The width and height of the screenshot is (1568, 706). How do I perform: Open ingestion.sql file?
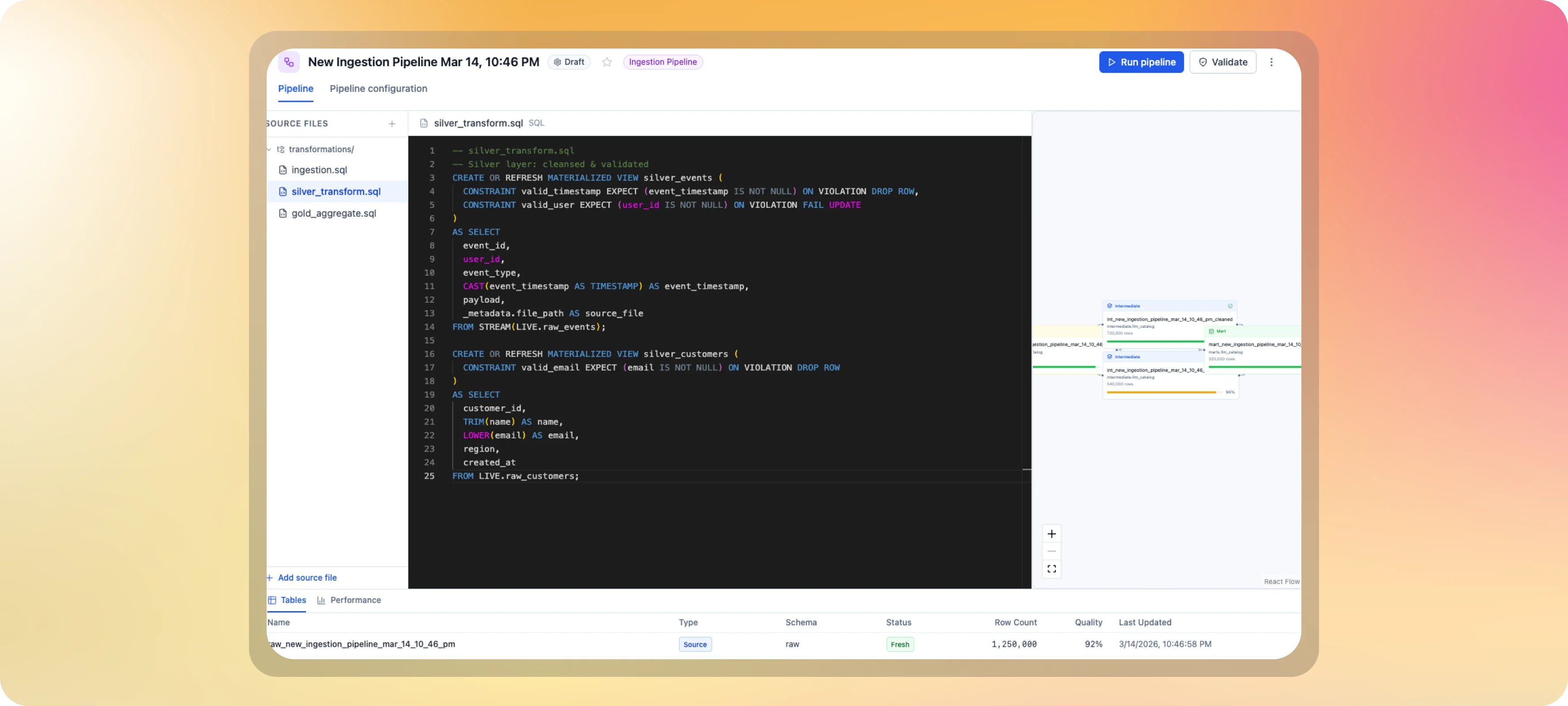[x=319, y=170]
